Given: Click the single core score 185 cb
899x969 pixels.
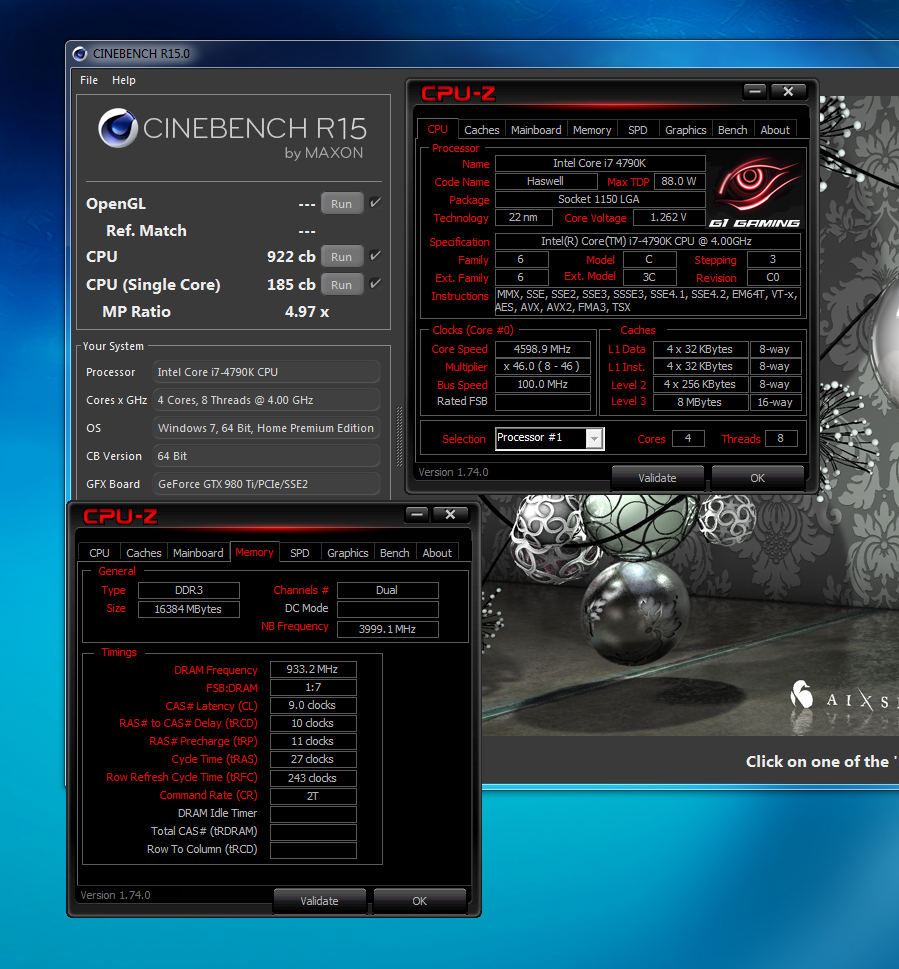Looking at the screenshot, I should pyautogui.click(x=291, y=284).
